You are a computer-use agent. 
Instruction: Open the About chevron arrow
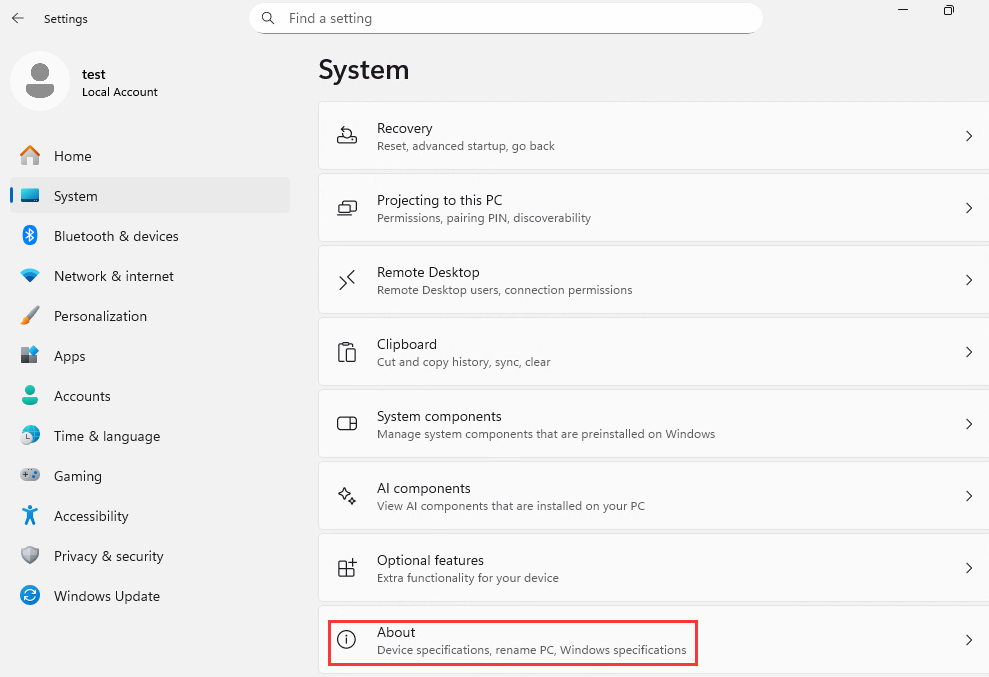(x=968, y=640)
